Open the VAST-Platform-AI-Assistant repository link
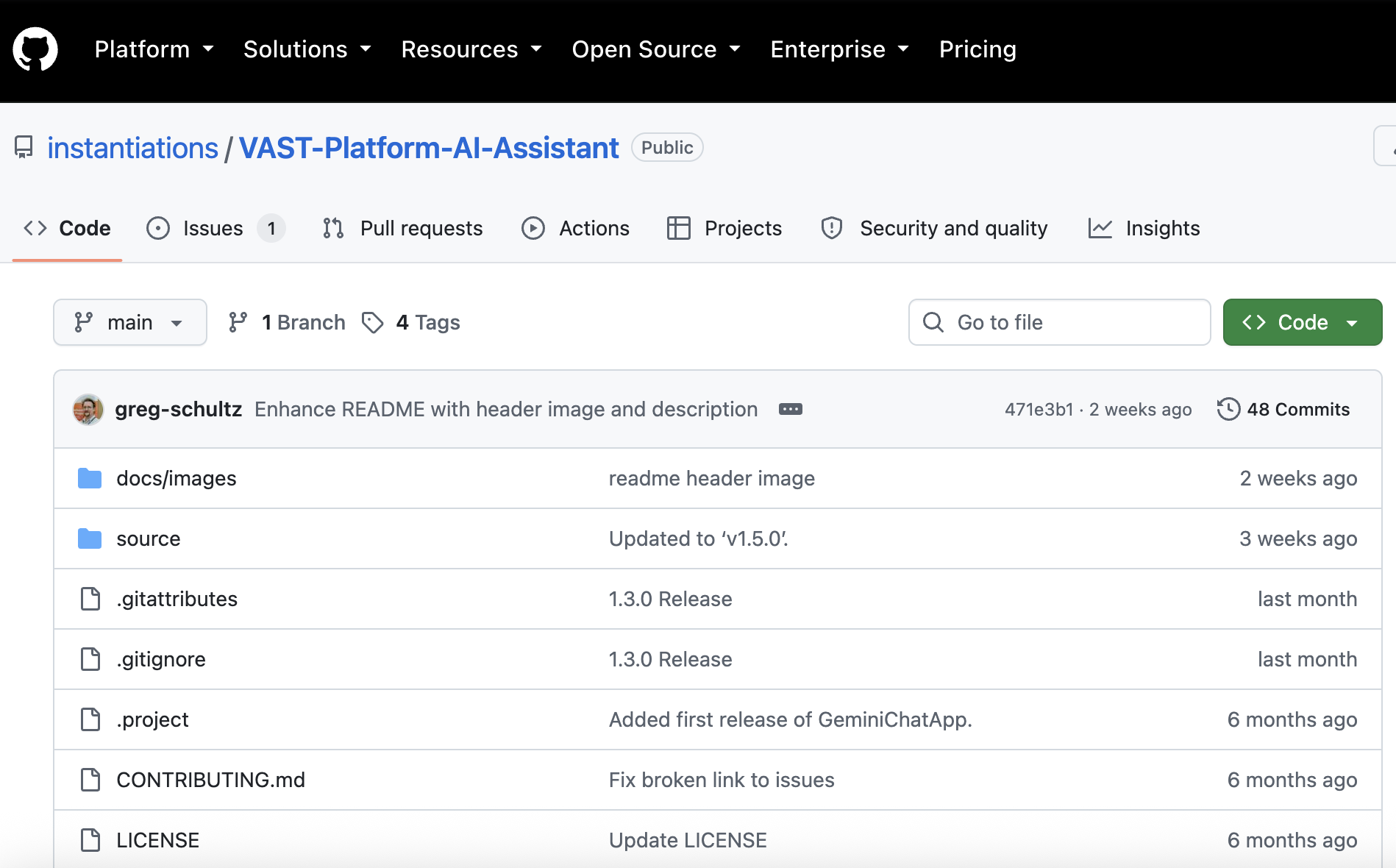 click(x=429, y=148)
